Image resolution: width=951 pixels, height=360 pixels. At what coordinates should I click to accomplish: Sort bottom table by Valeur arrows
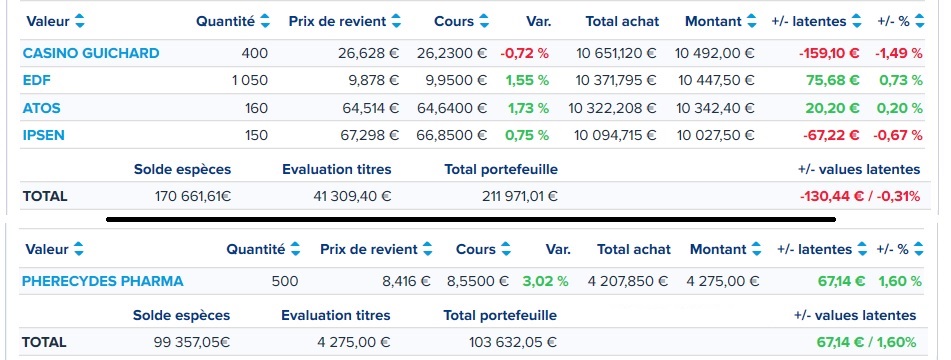79,249
